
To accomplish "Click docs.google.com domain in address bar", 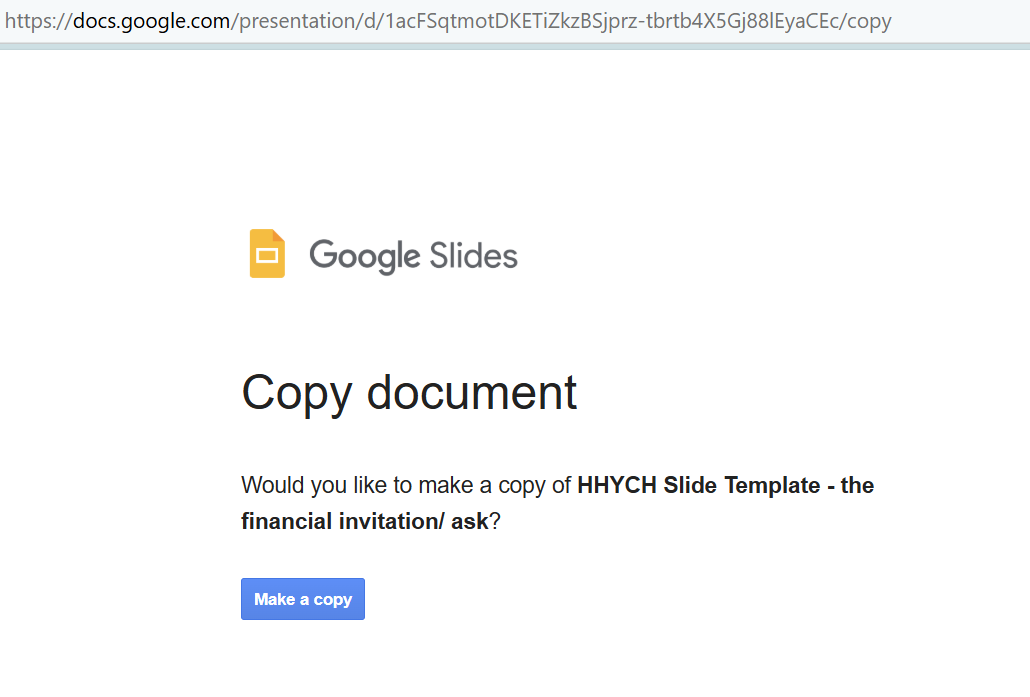I will point(151,21).
